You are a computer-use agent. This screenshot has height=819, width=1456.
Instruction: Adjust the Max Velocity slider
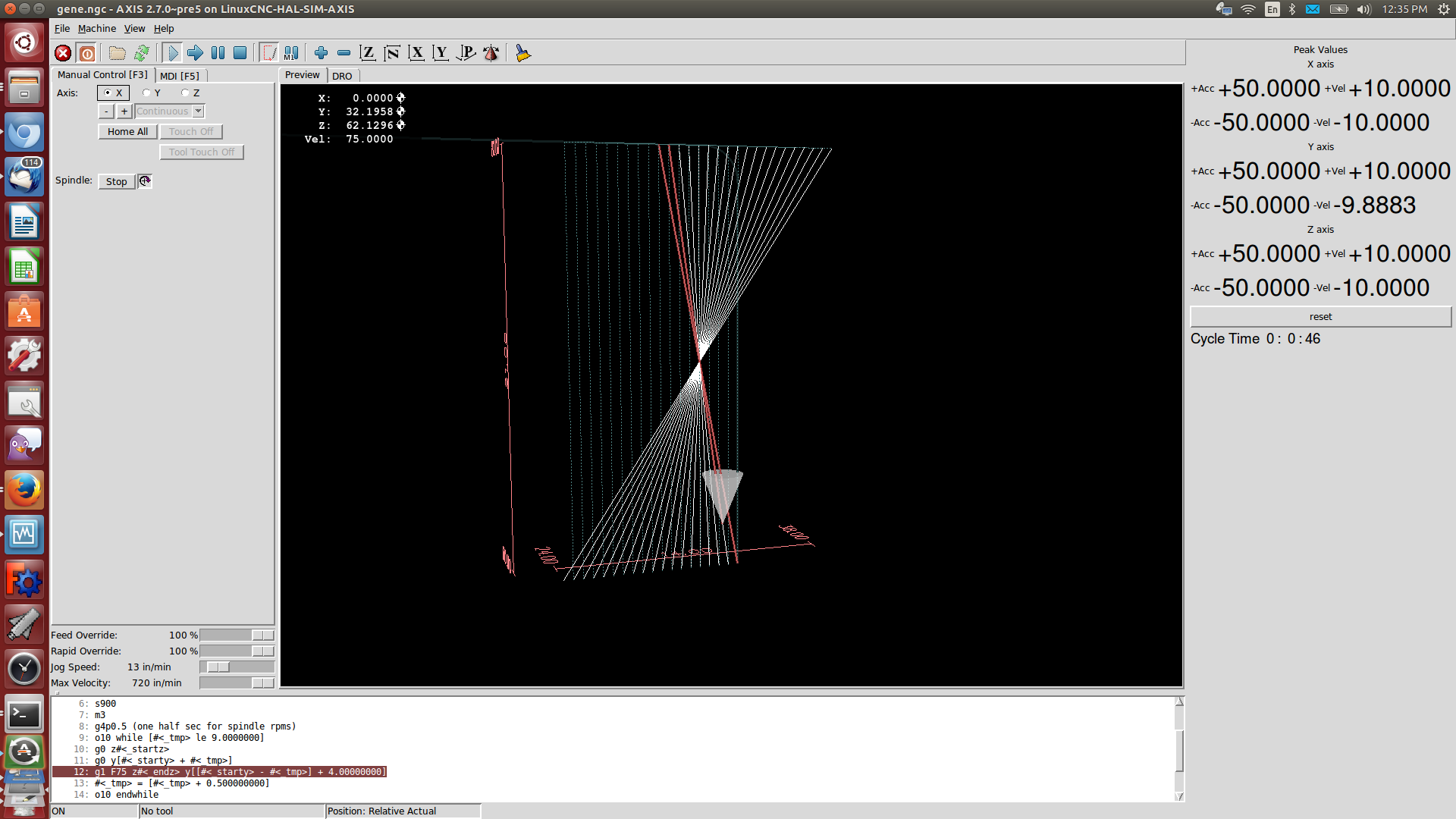(237, 683)
